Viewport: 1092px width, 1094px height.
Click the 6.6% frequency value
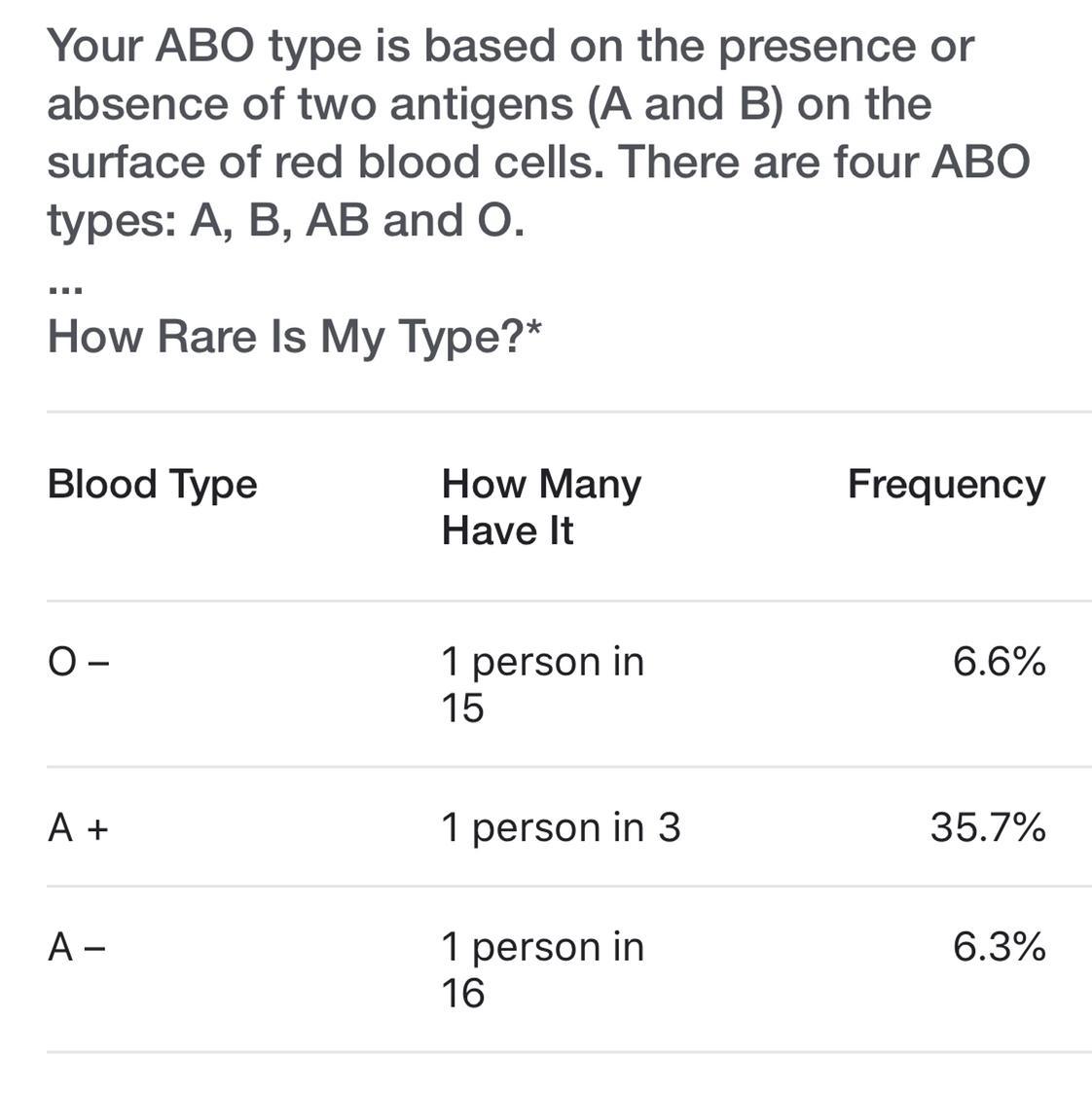tap(999, 662)
